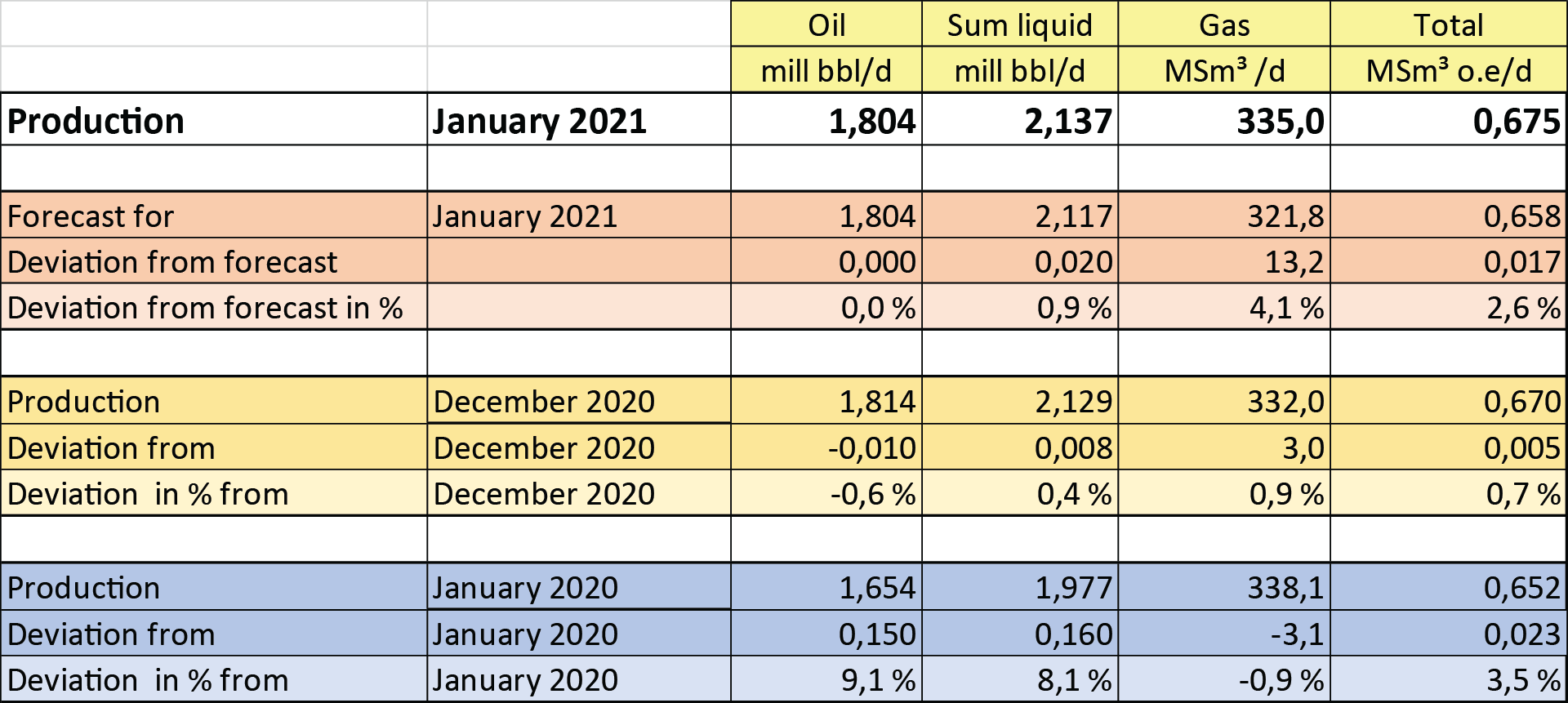Select gas forecast deviation 4,1 %
The height and width of the screenshot is (703, 1568).
[1224, 307]
